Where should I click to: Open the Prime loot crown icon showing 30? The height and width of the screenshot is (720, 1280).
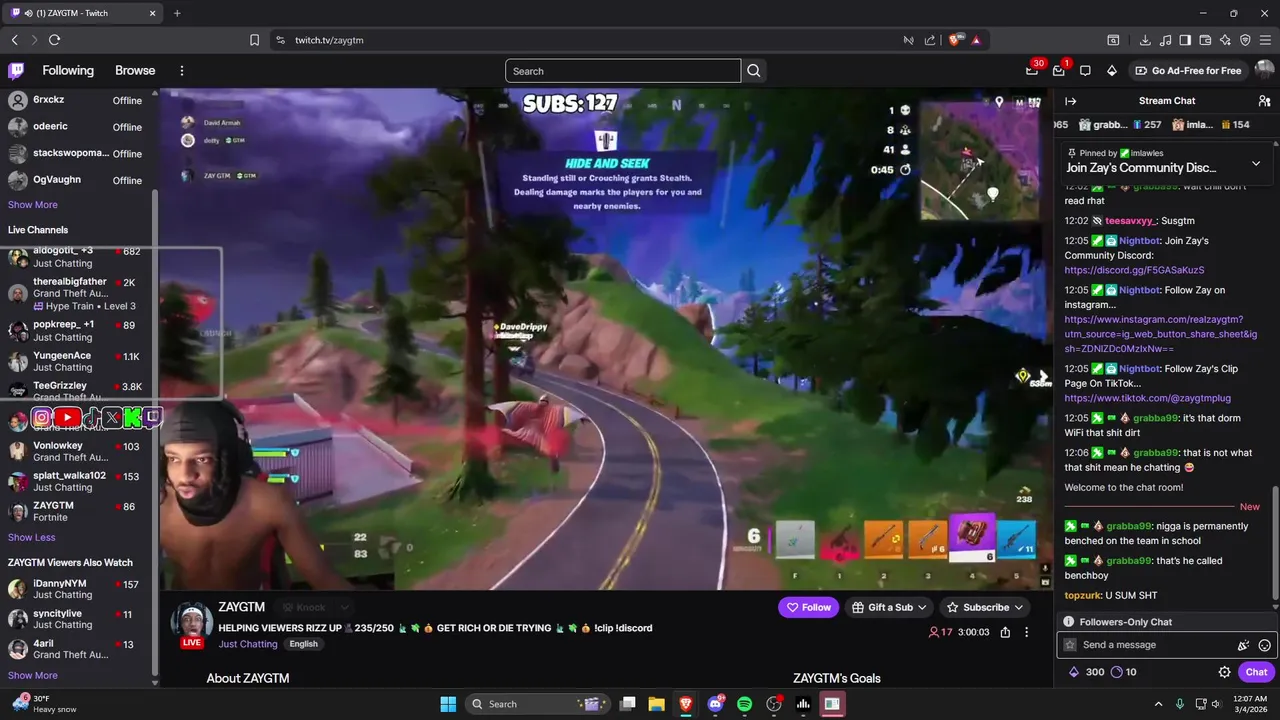pyautogui.click(x=1032, y=70)
